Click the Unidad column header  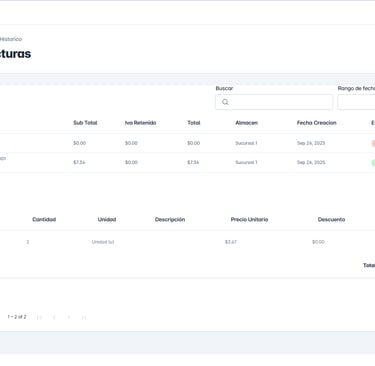pyautogui.click(x=107, y=219)
